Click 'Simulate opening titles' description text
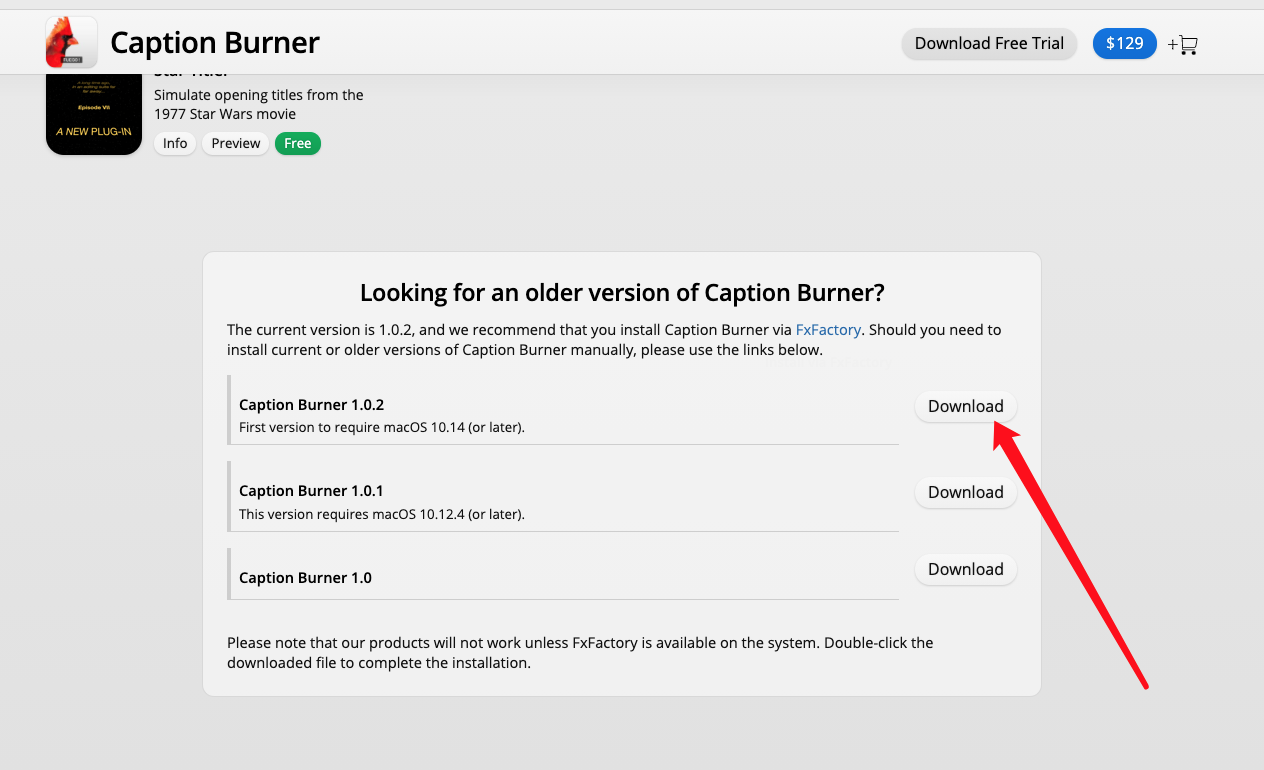This screenshot has height=770, width=1264. point(259,104)
